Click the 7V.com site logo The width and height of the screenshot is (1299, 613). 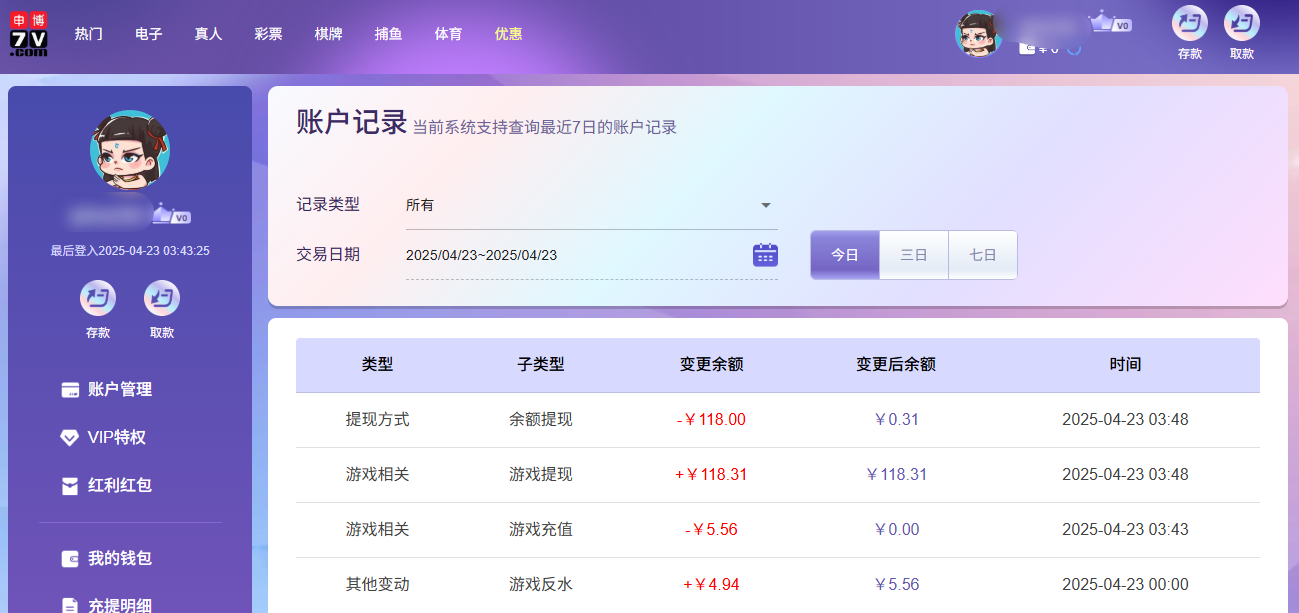click(x=27, y=33)
